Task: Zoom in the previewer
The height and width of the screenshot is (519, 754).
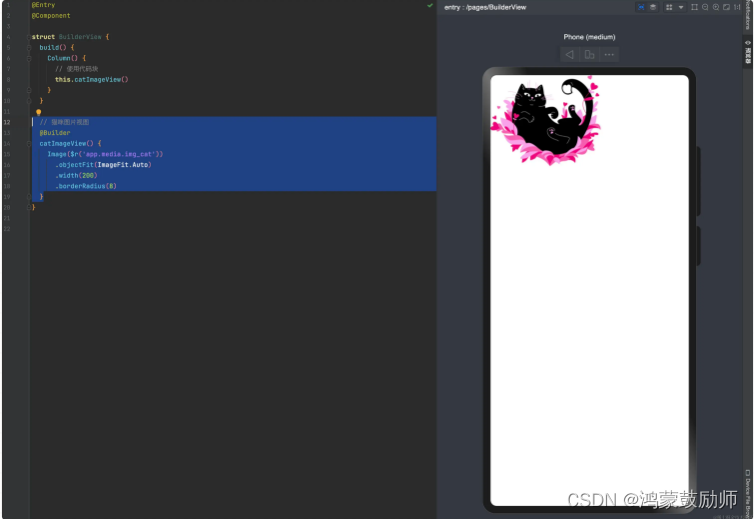Action: click(716, 7)
